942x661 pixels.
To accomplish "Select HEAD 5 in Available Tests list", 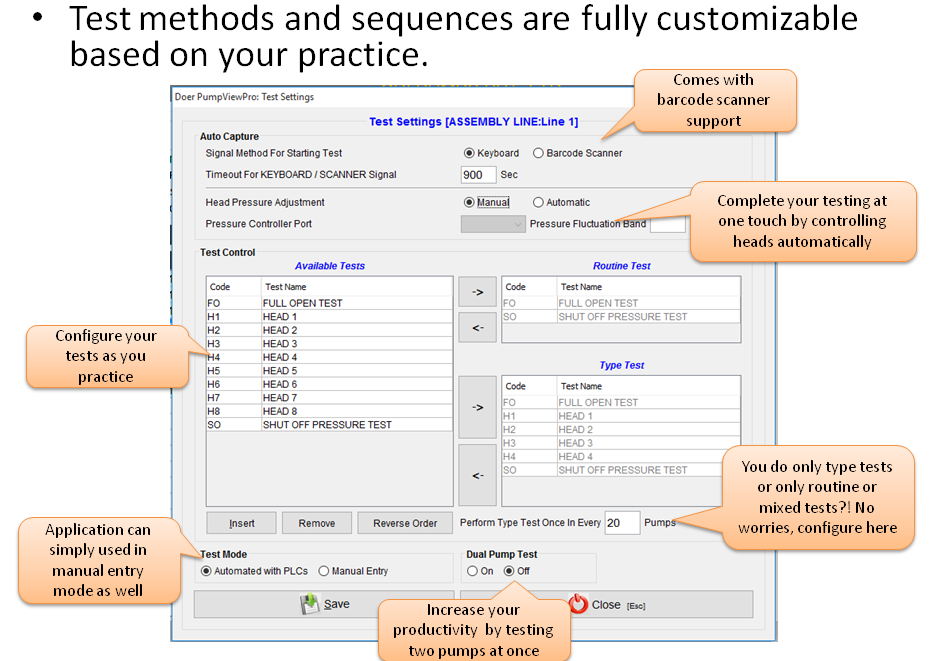I will click(x=280, y=371).
